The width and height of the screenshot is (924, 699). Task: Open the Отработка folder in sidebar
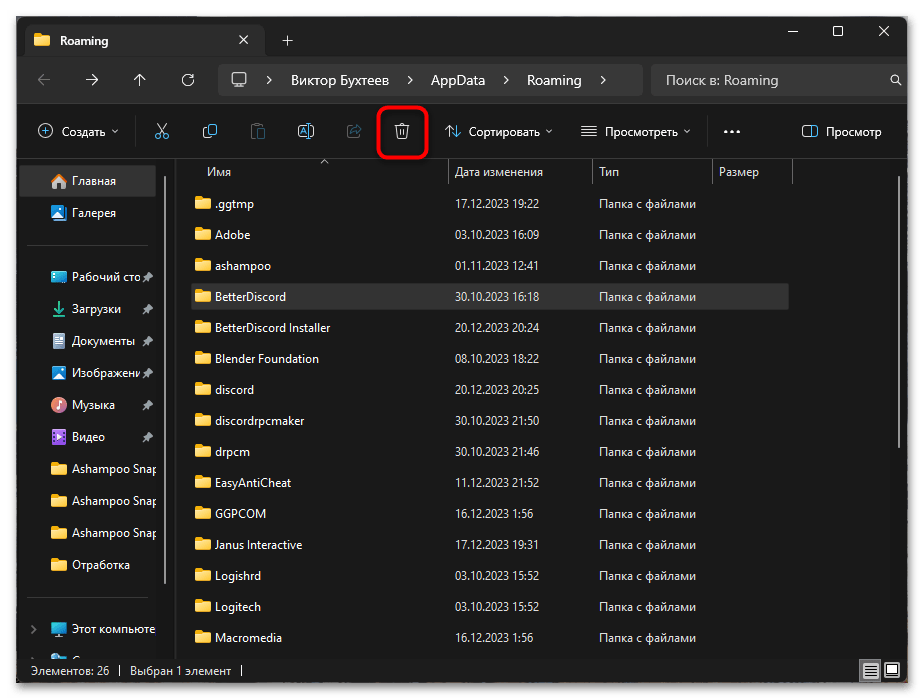click(90, 565)
